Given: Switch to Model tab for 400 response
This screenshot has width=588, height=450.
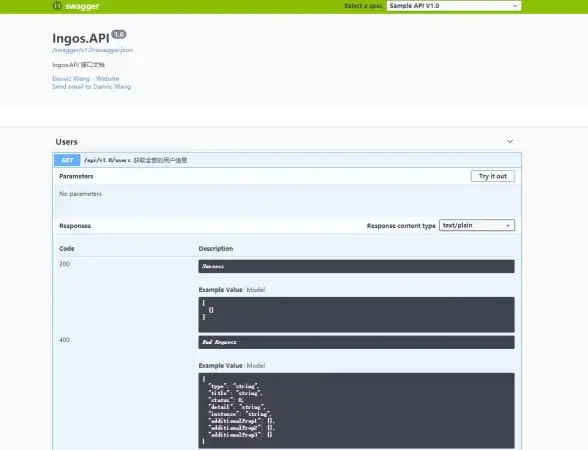Looking at the screenshot, I should tap(256, 365).
